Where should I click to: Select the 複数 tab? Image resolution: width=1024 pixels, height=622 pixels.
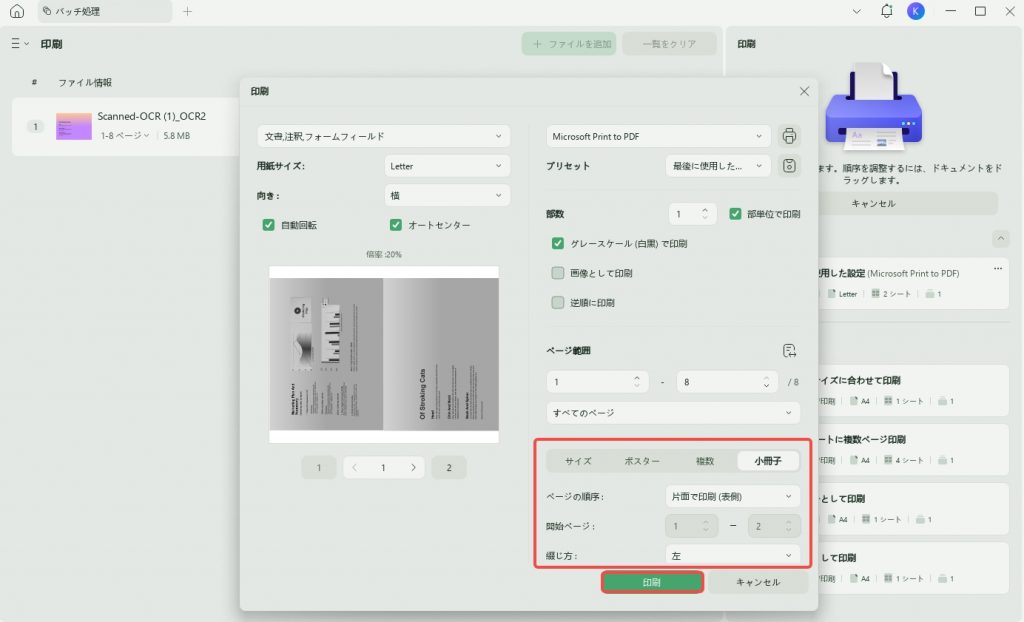pyautogui.click(x=705, y=461)
